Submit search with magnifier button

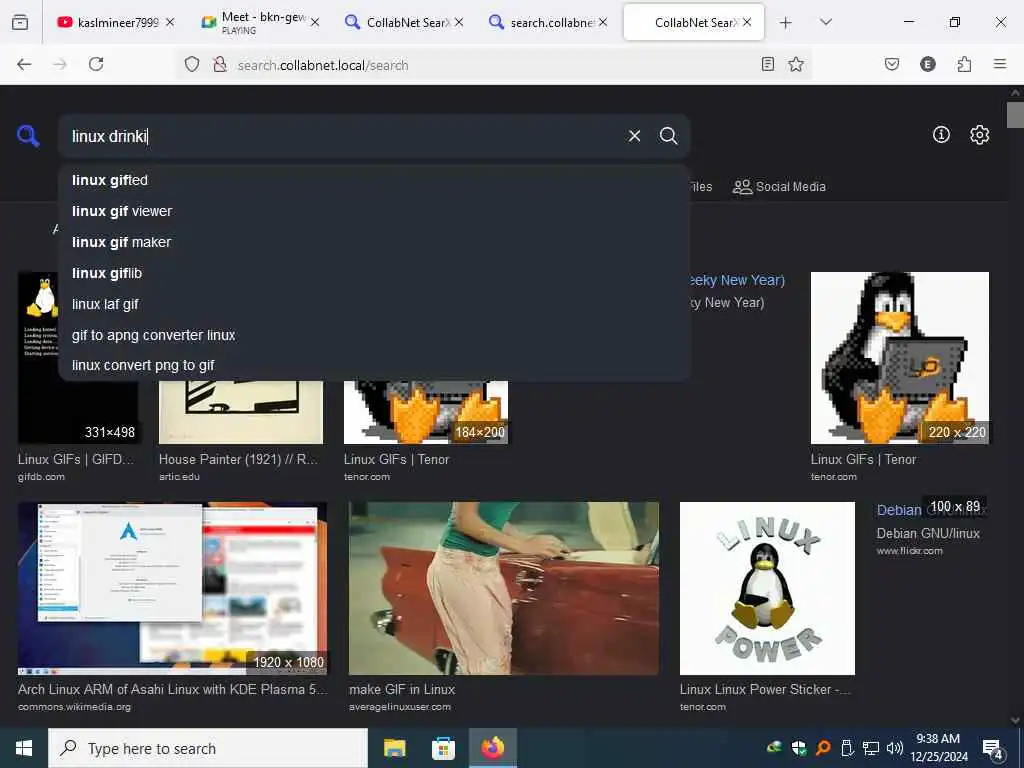tap(669, 136)
